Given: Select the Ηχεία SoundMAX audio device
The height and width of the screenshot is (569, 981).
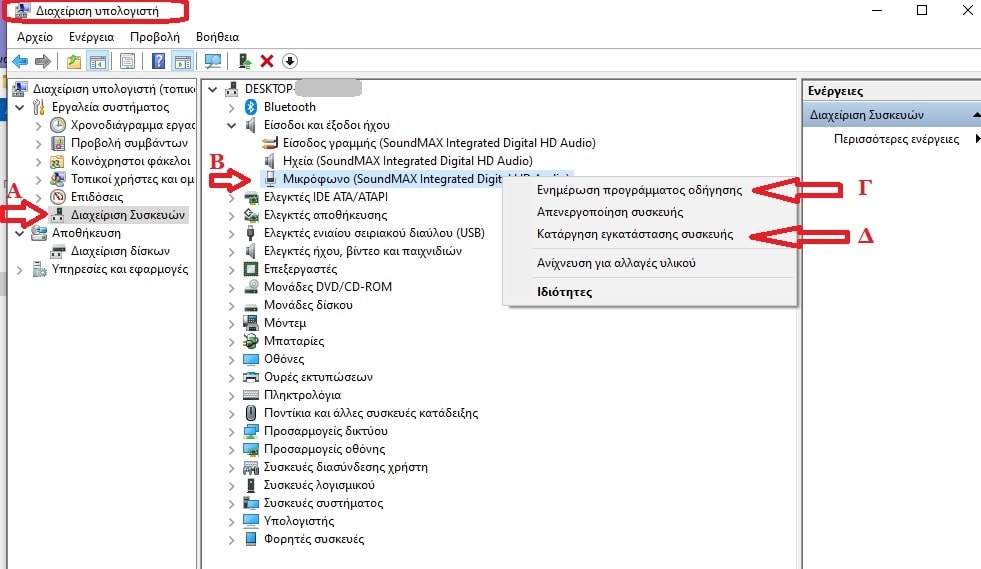Looking at the screenshot, I should pyautogui.click(x=407, y=161).
